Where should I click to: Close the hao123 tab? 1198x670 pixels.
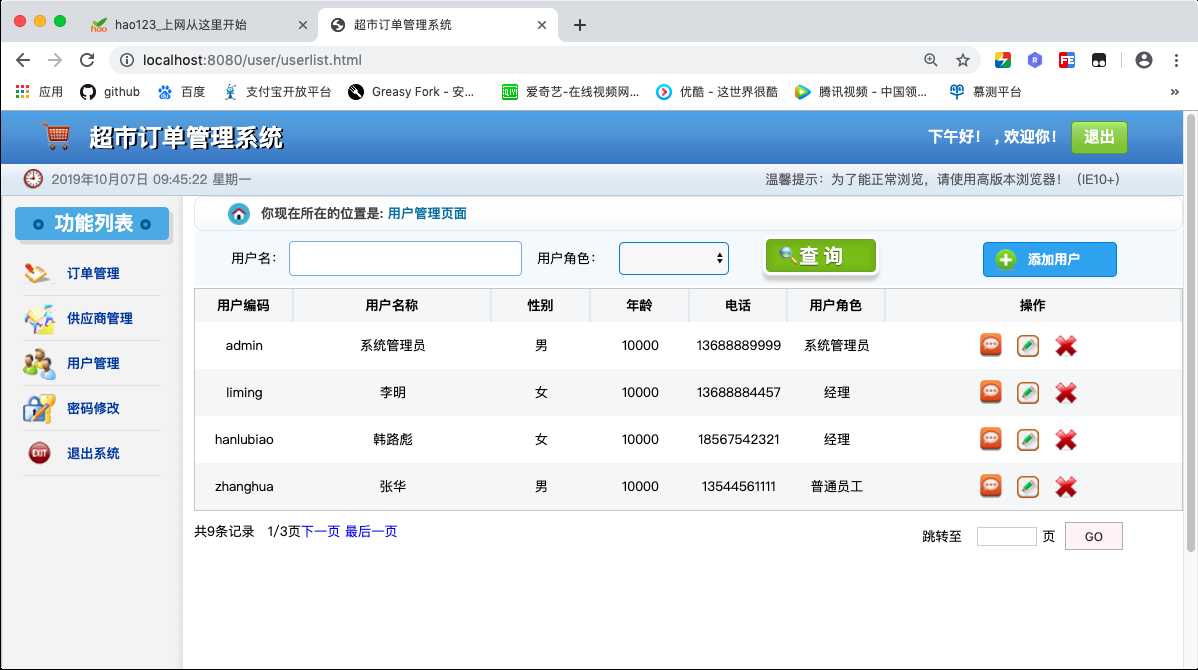pyautogui.click(x=303, y=25)
